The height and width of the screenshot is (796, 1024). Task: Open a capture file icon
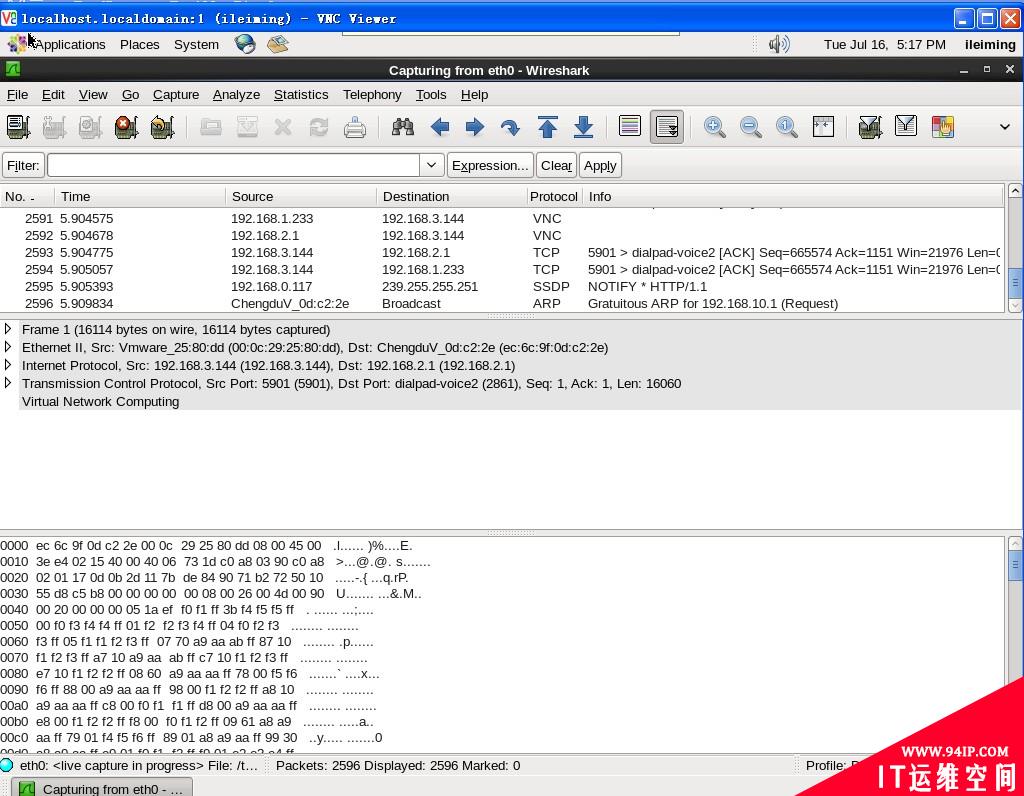210,126
